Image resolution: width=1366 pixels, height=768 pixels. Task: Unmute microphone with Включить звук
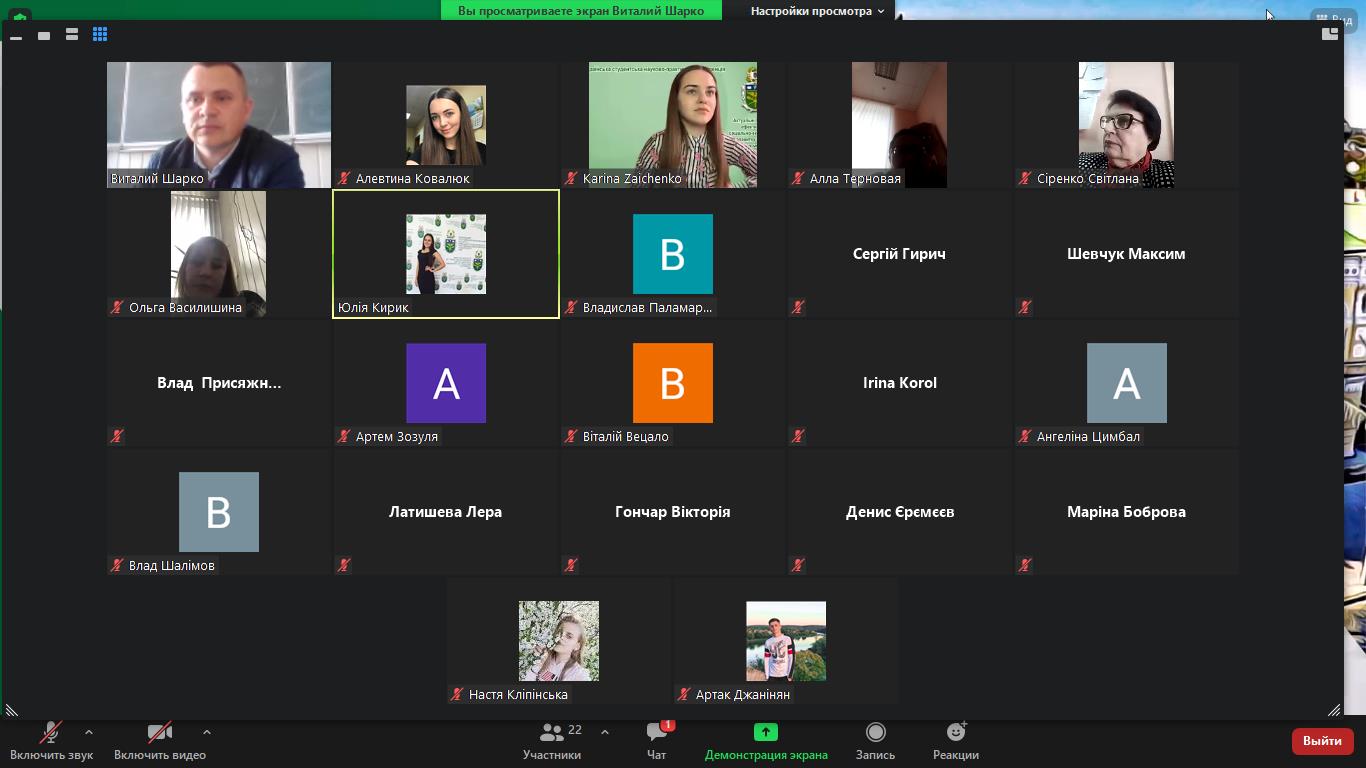pos(51,740)
